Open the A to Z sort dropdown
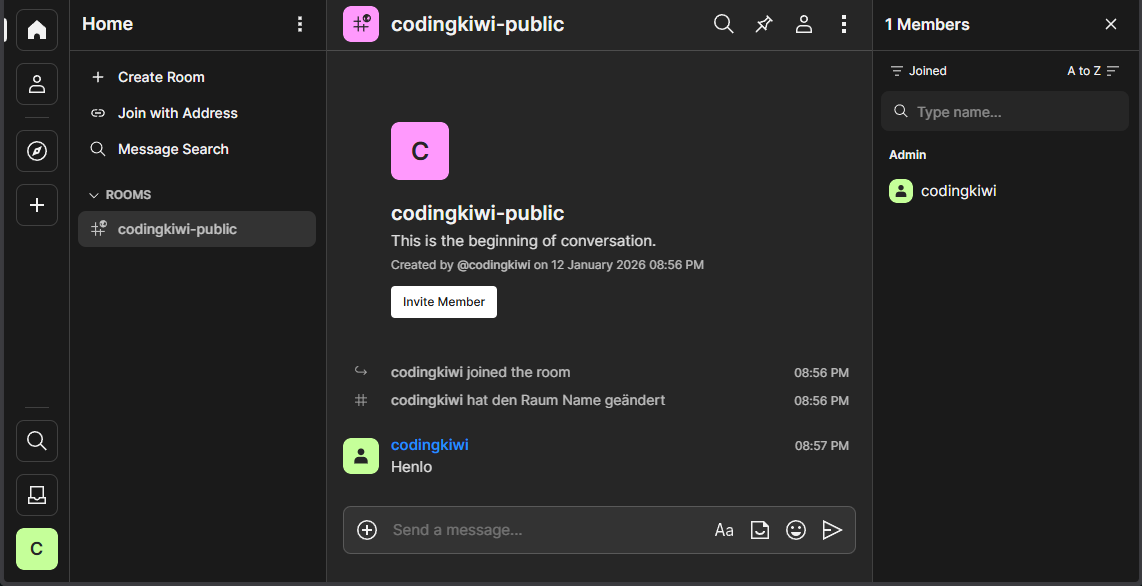 pyautogui.click(x=1093, y=71)
